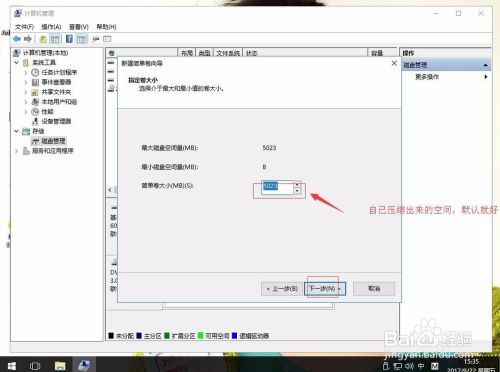
Task: Click the Up One Level folder icon
Action: (x=43, y=39)
